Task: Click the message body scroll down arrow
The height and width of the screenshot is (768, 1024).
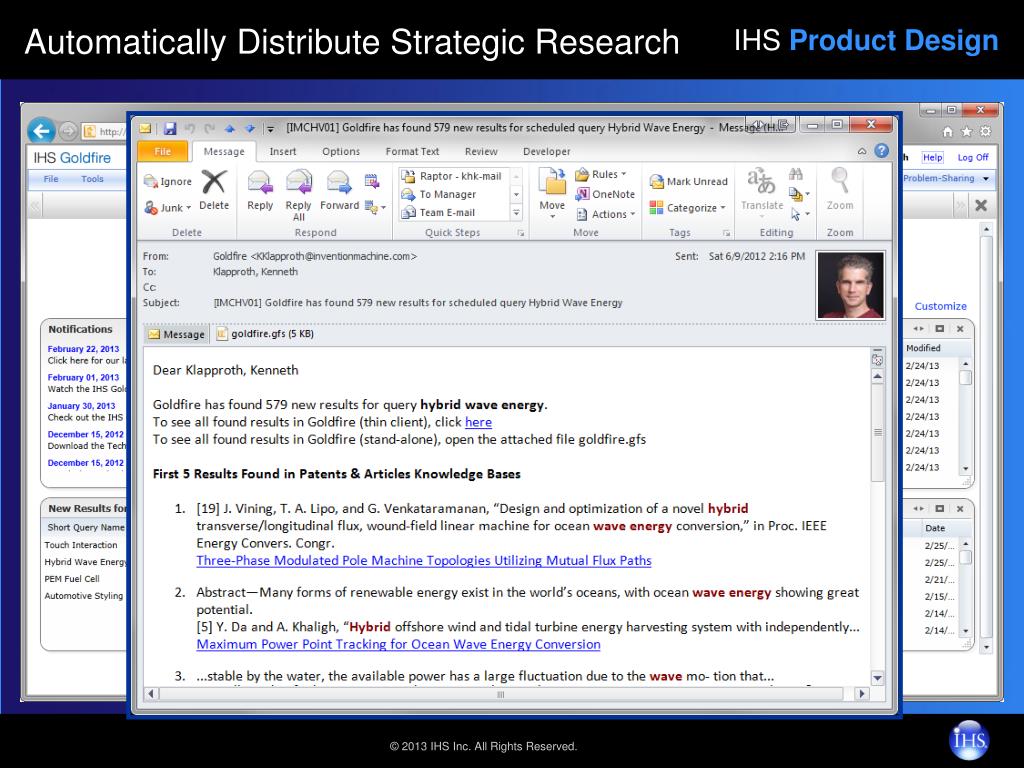Action: click(878, 678)
